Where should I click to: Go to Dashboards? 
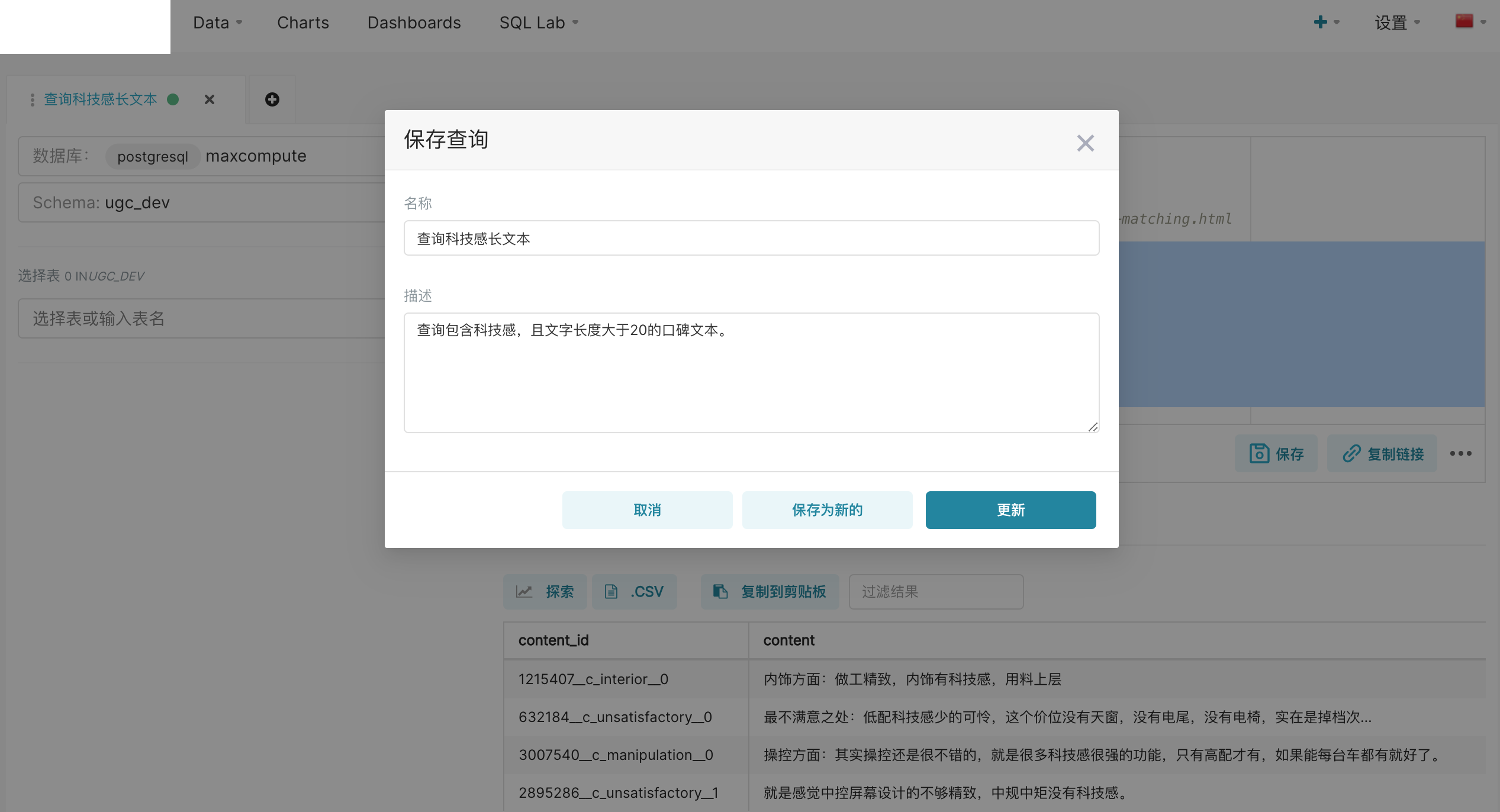[x=414, y=22]
